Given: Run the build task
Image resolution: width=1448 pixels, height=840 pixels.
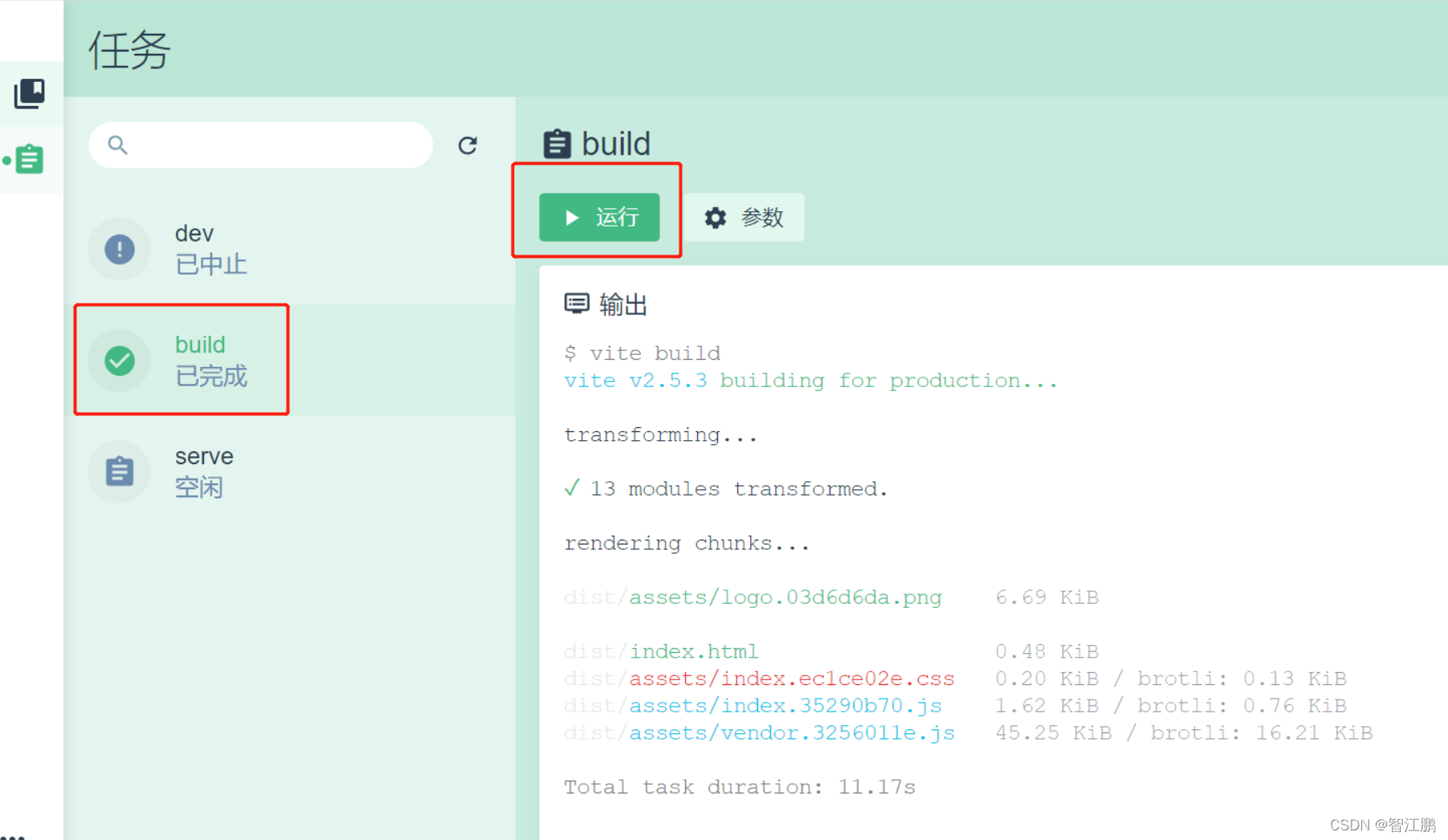Looking at the screenshot, I should pos(599,217).
